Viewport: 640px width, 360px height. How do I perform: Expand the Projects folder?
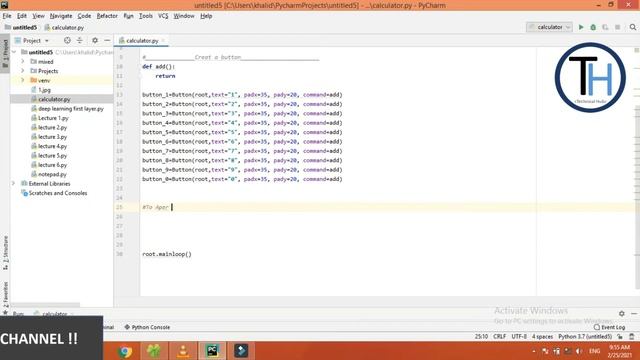tap(23, 71)
